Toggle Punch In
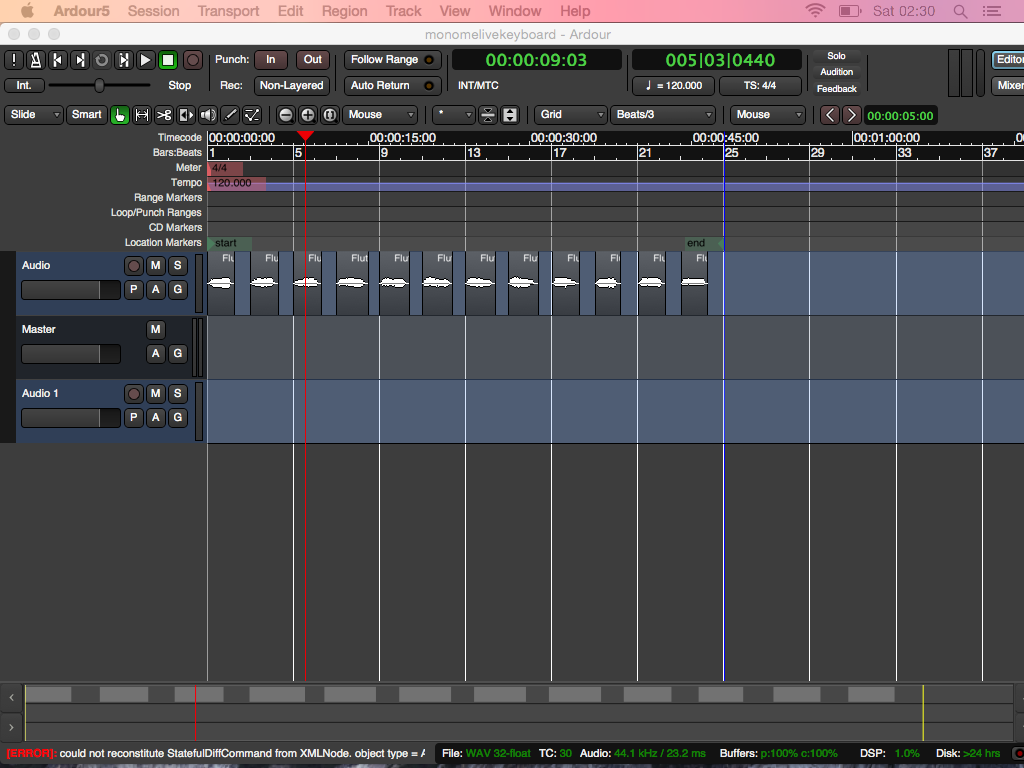Screen dimensions: 1024x768 tap(270, 59)
